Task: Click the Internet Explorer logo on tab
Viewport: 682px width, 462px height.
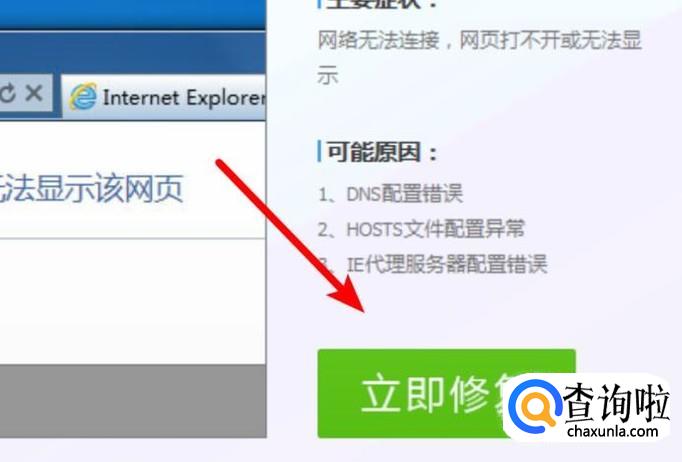Action: [83, 97]
